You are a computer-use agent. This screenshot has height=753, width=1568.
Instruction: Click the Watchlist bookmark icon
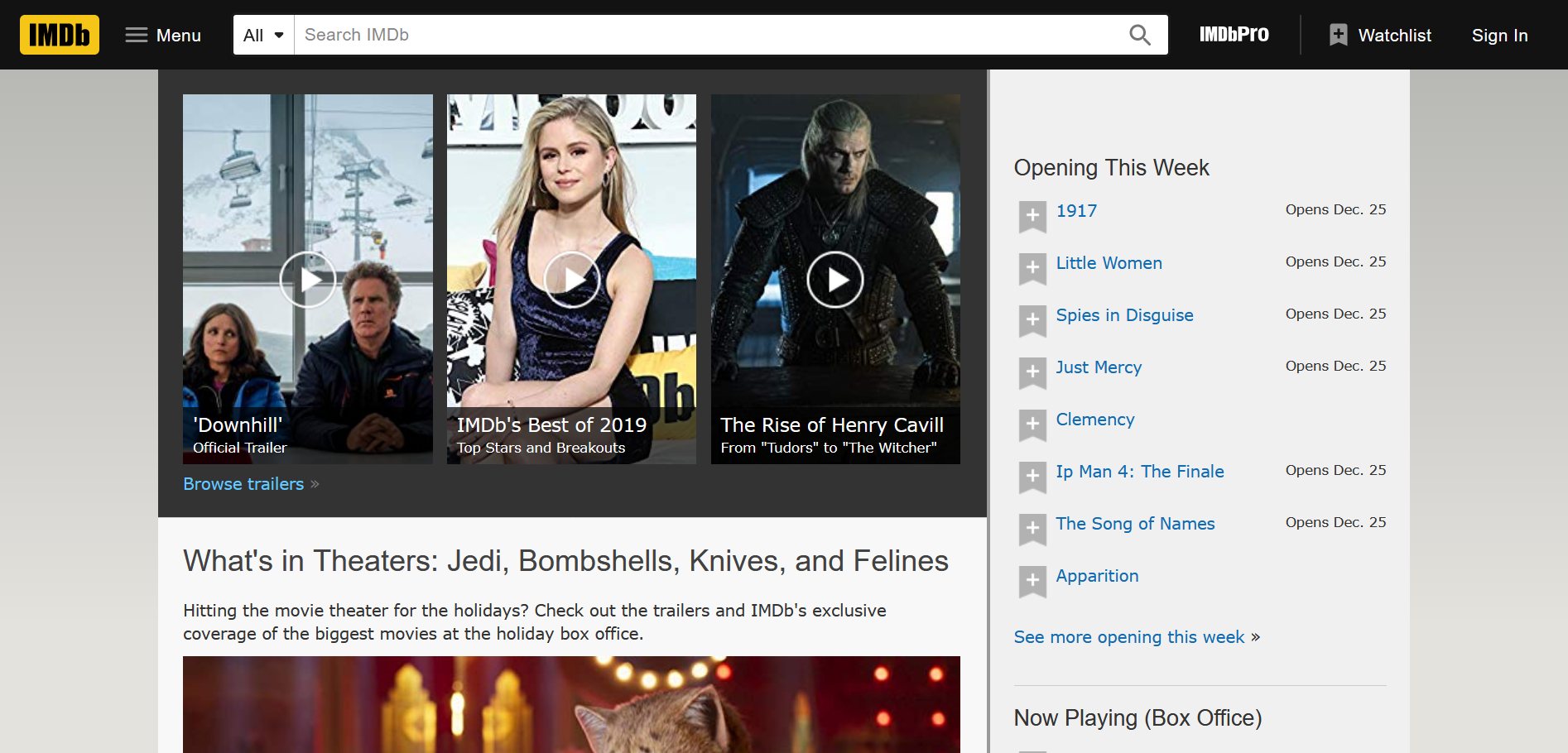(x=1338, y=34)
